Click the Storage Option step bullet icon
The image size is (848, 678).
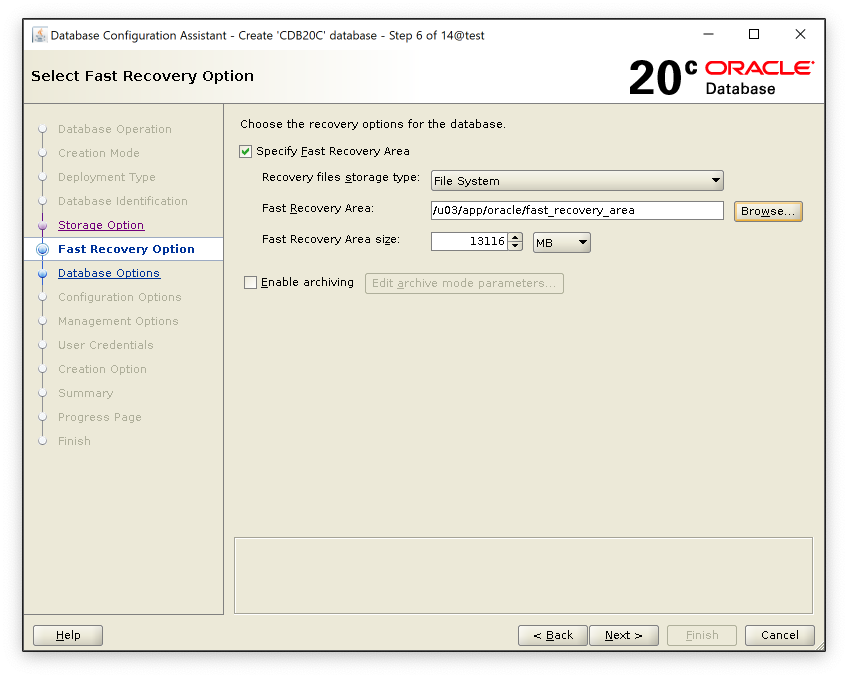(x=42, y=225)
